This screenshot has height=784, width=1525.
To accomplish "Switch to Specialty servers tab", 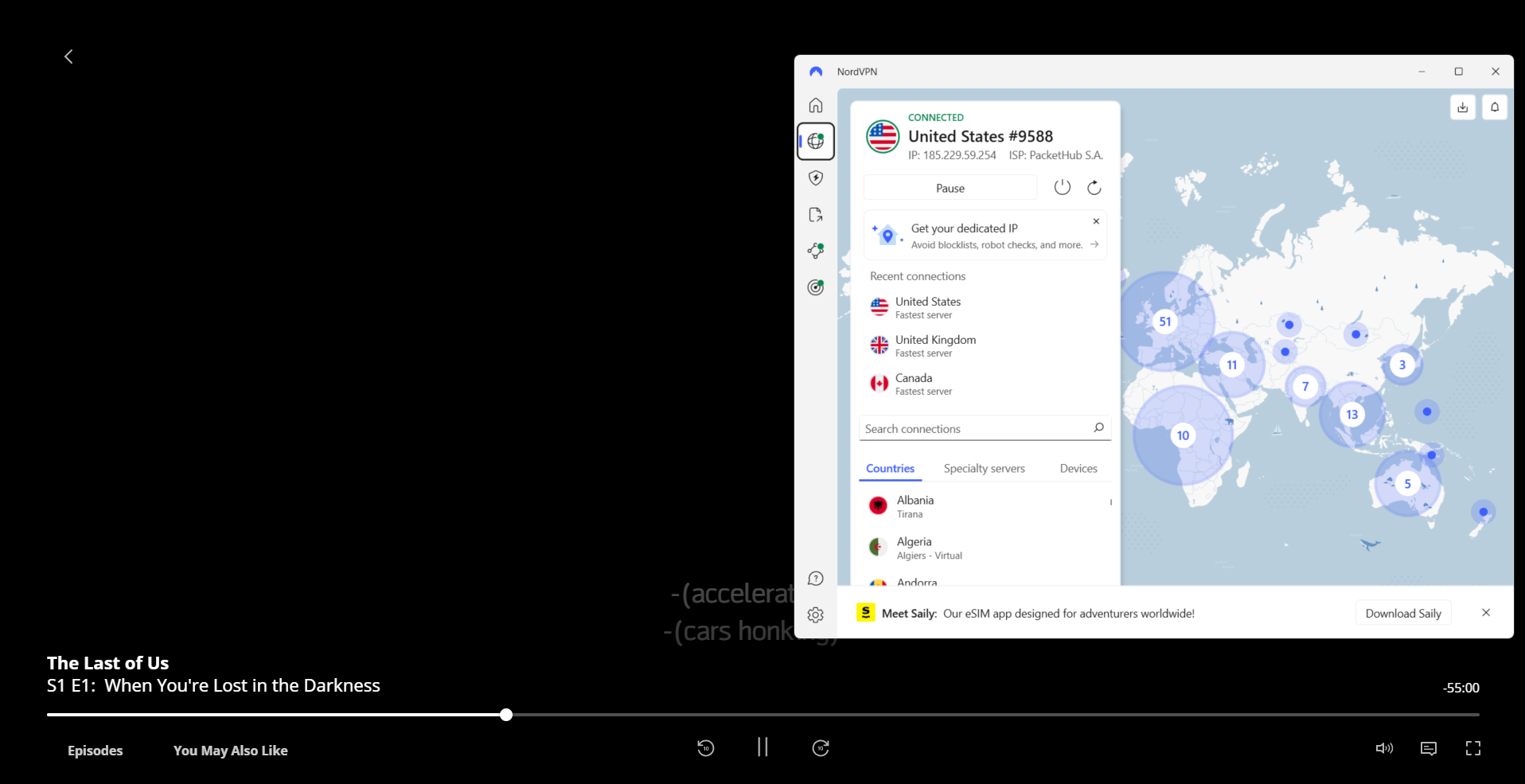I will tap(984, 469).
